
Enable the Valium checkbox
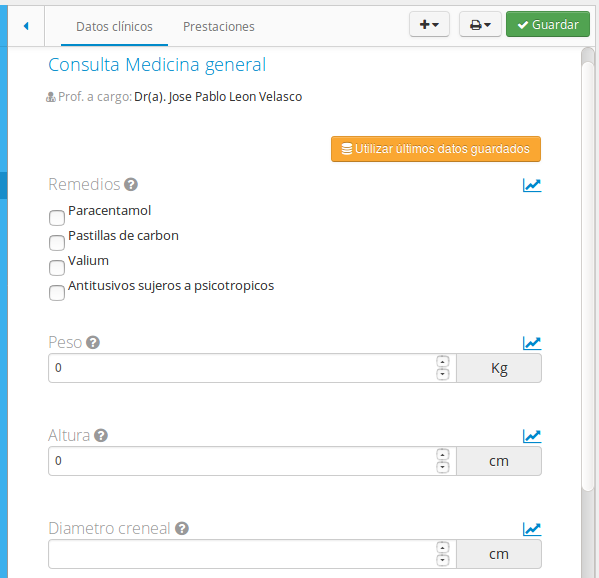pyautogui.click(x=57, y=268)
